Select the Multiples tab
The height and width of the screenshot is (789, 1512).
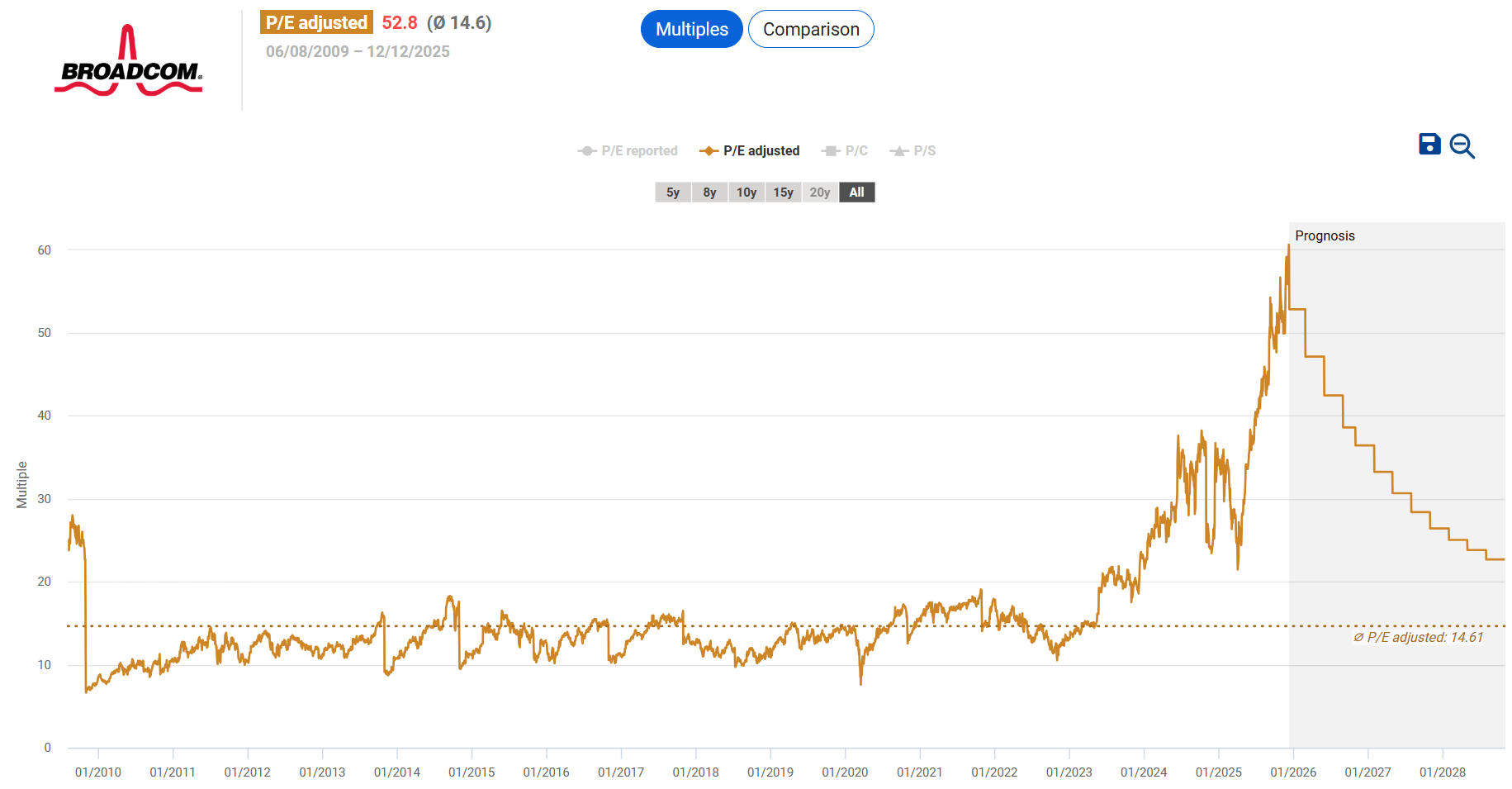point(691,29)
